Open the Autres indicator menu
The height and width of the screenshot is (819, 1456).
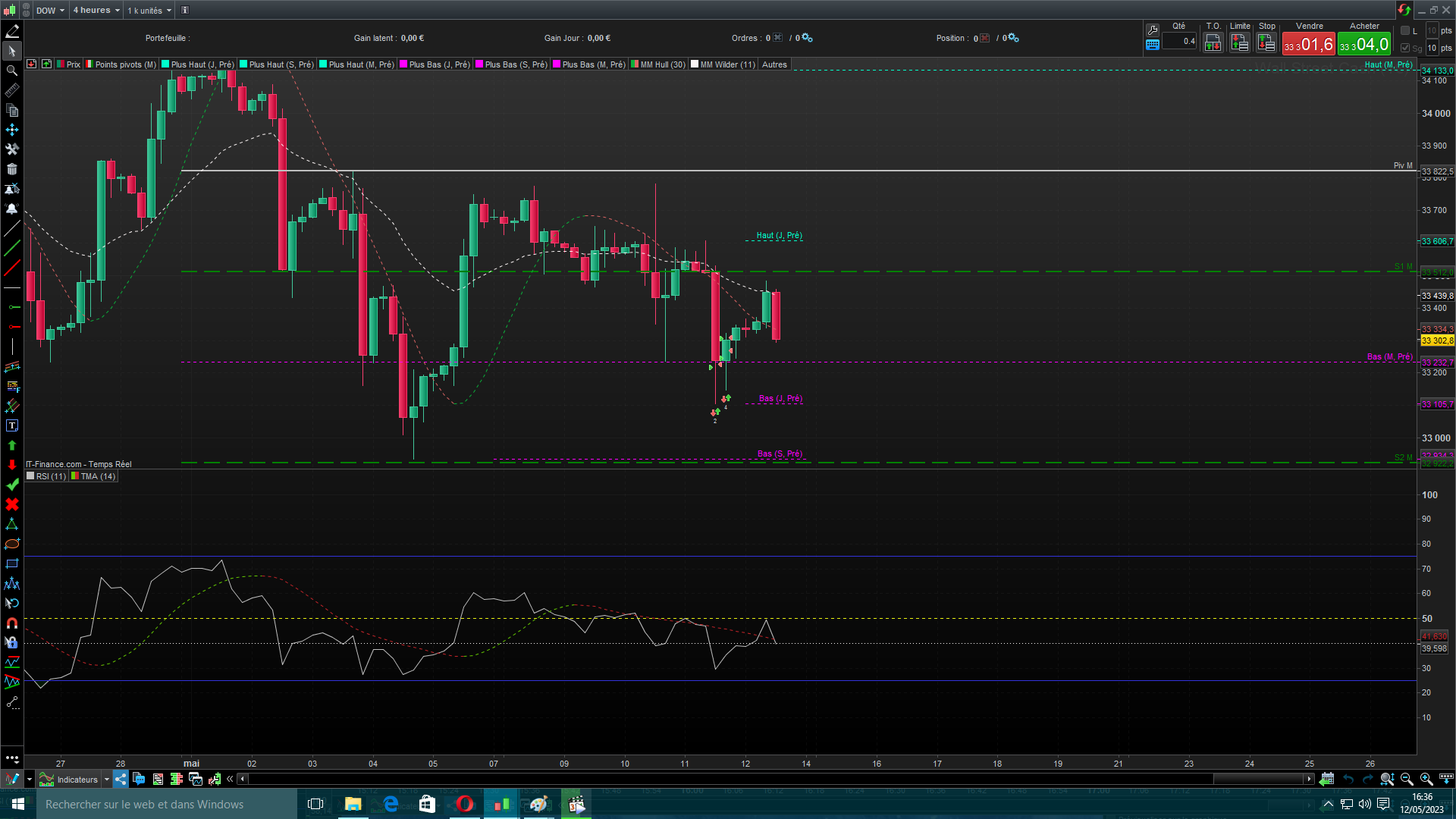774,64
